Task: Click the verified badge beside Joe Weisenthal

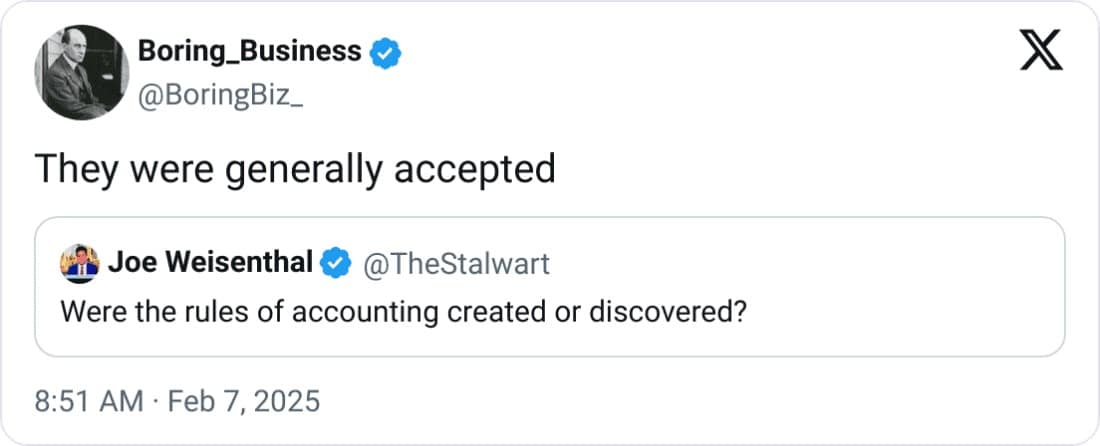Action: pyautogui.click(x=335, y=263)
